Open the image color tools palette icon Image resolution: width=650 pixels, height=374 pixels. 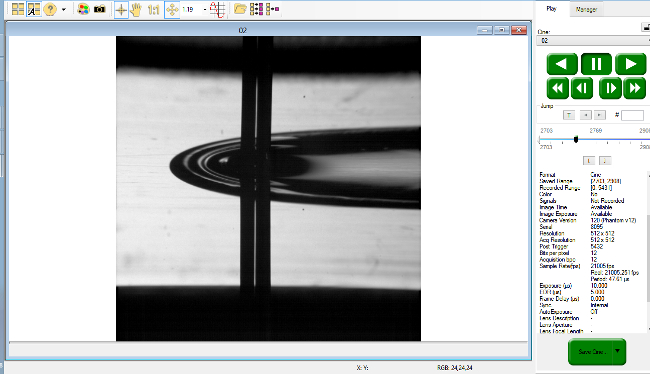pos(83,9)
